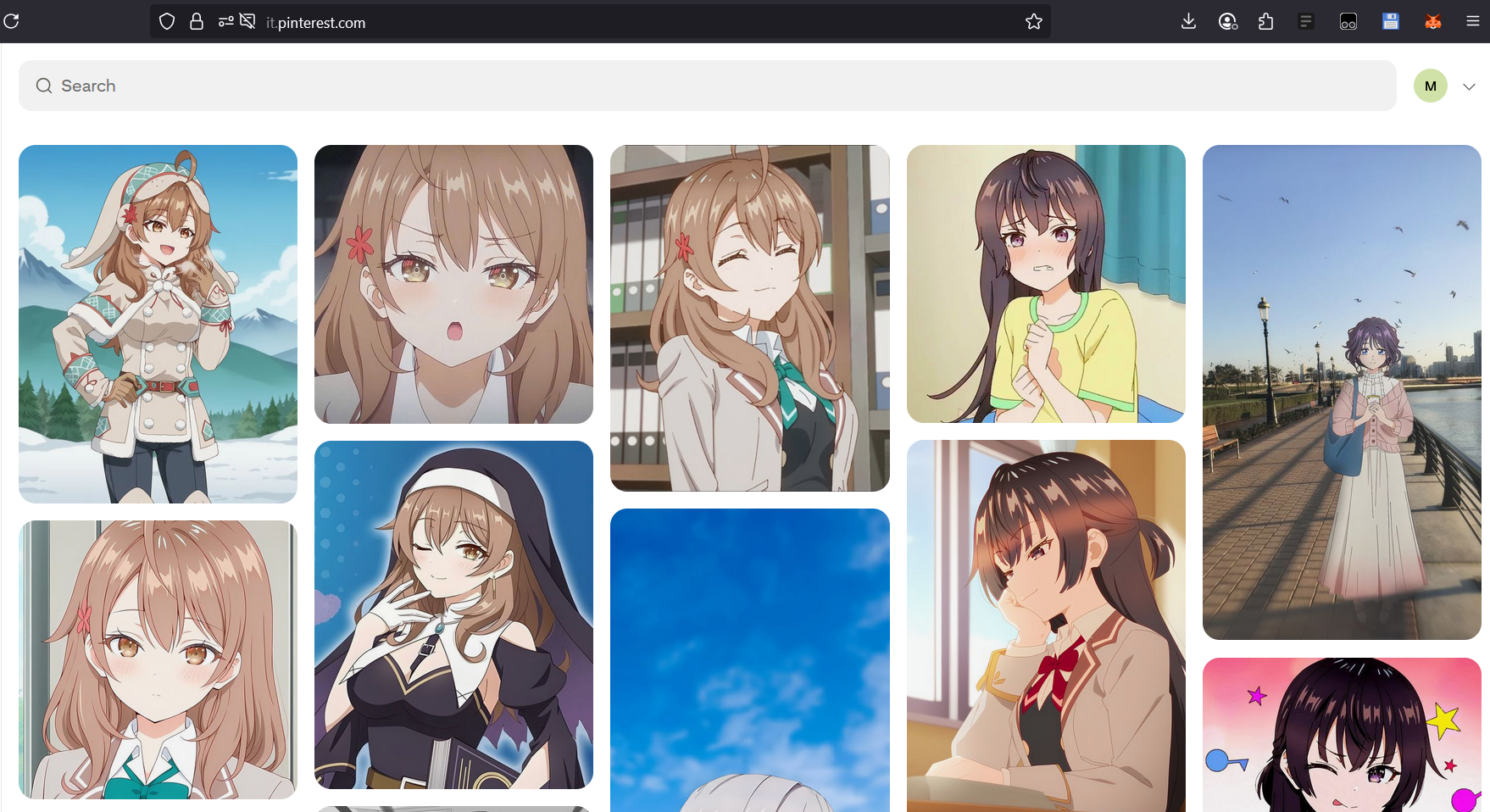Viewport: 1490px width, 812px height.
Task: Focus the Pinterest Search field
Action: coord(708,86)
